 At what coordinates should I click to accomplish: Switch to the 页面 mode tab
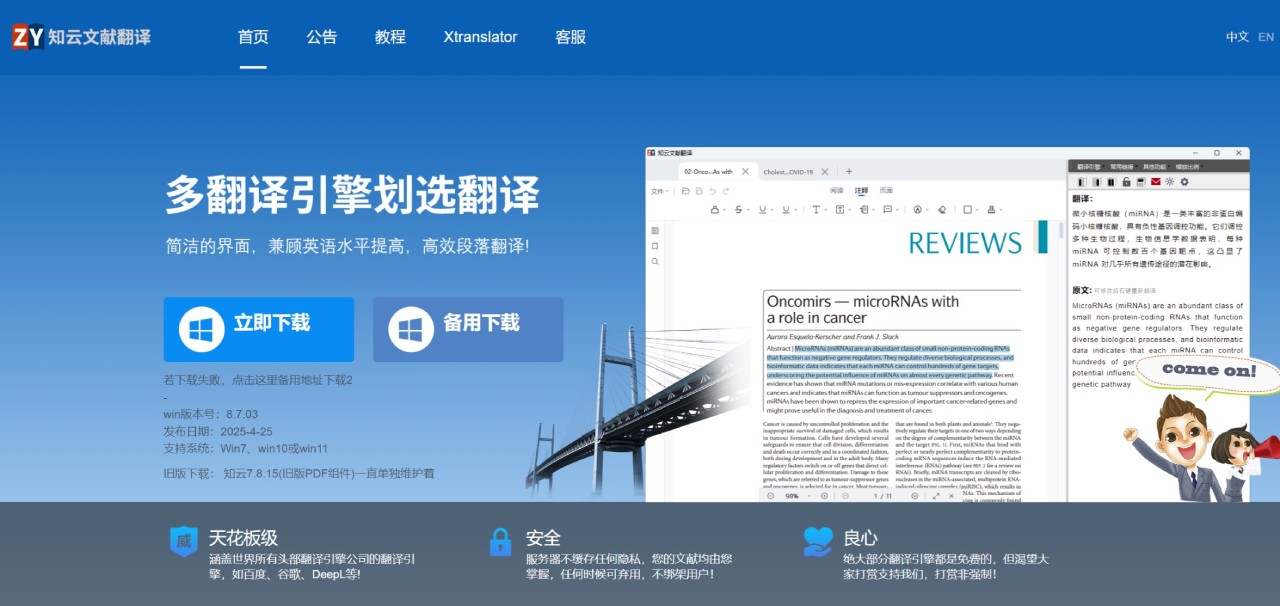(x=886, y=190)
